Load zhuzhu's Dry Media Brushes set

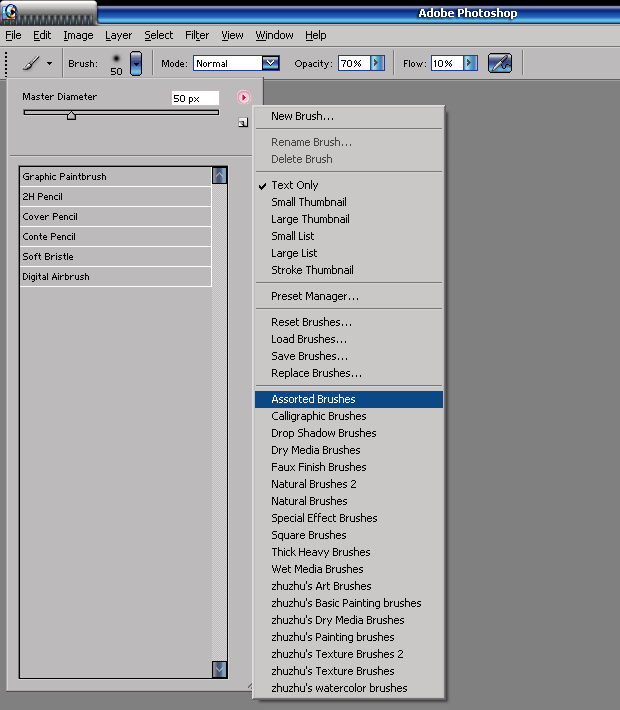point(349,620)
